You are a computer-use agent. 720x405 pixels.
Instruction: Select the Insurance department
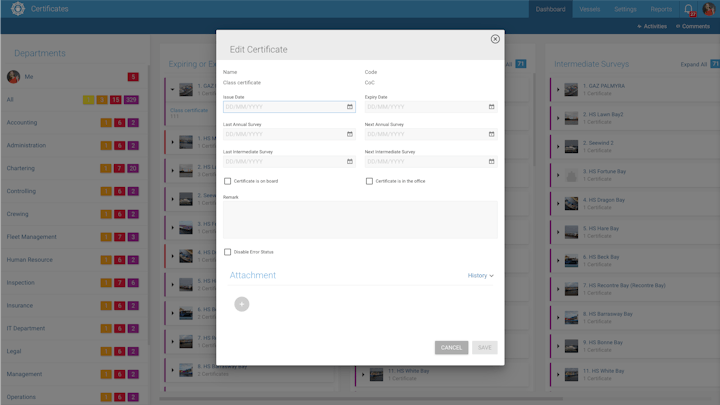click(x=20, y=305)
